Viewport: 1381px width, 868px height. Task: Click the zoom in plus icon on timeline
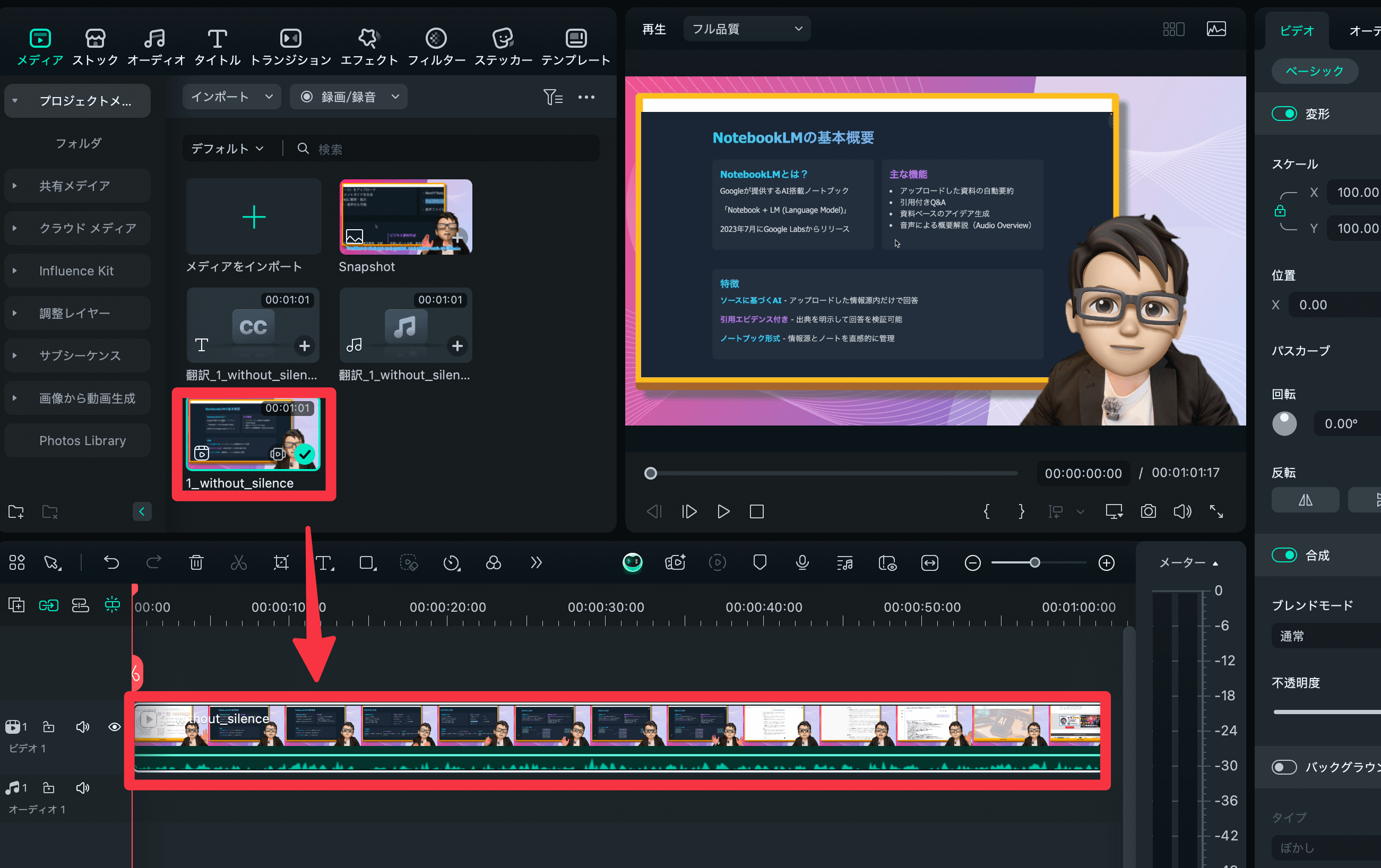click(1106, 562)
